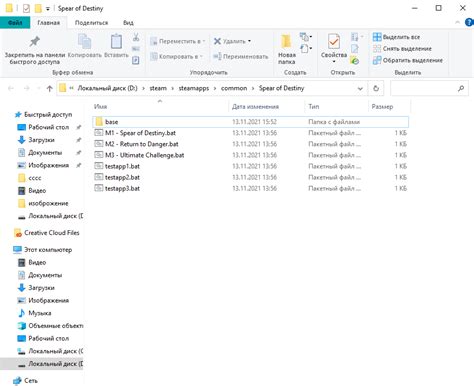Click the Paste shortcut icon

pyautogui.click(x=136, y=60)
